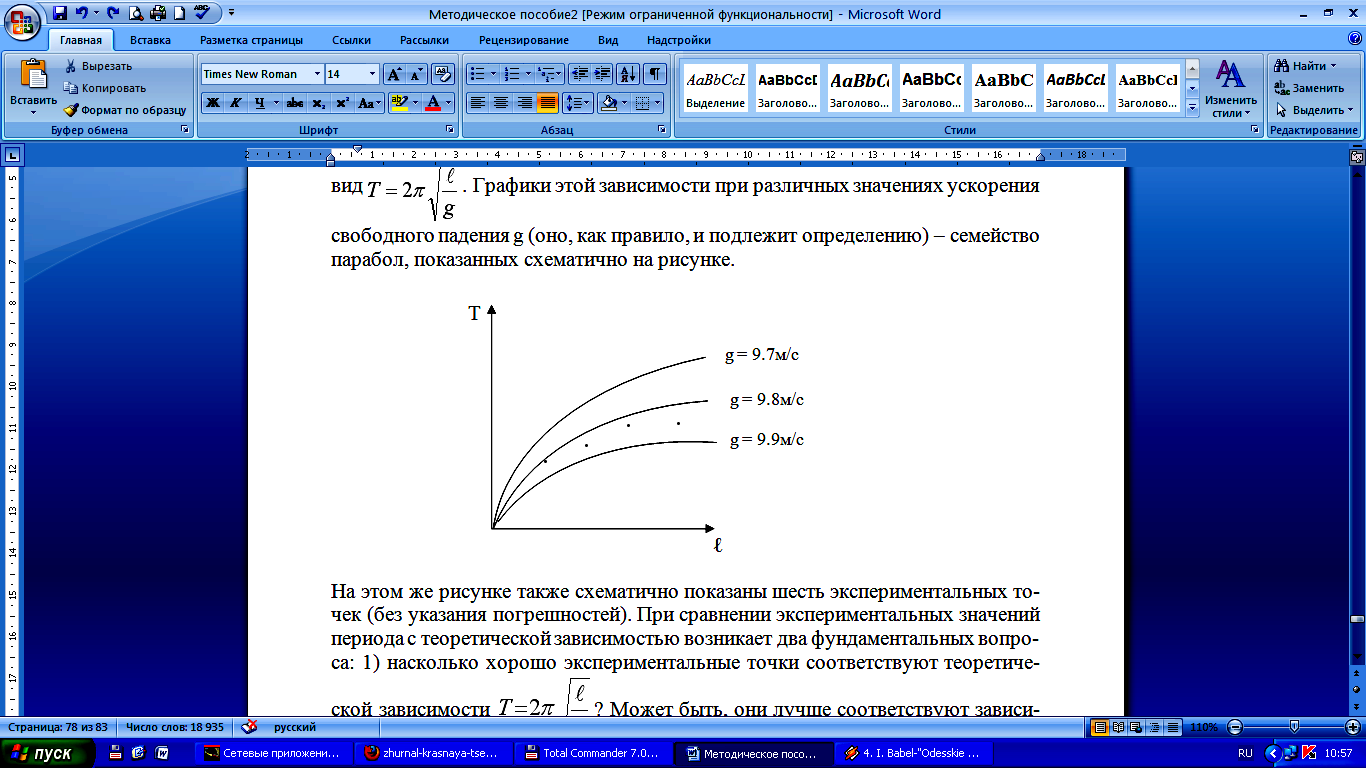Toggle italic К formatting
The width and height of the screenshot is (1366, 768).
(235, 102)
